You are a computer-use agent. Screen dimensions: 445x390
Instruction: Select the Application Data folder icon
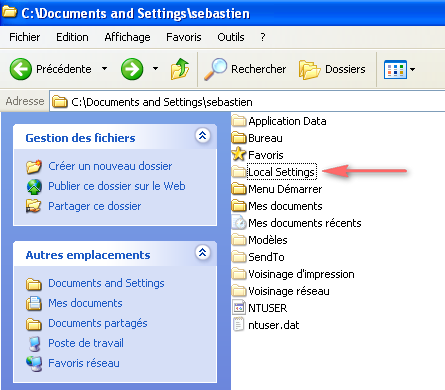click(x=239, y=121)
